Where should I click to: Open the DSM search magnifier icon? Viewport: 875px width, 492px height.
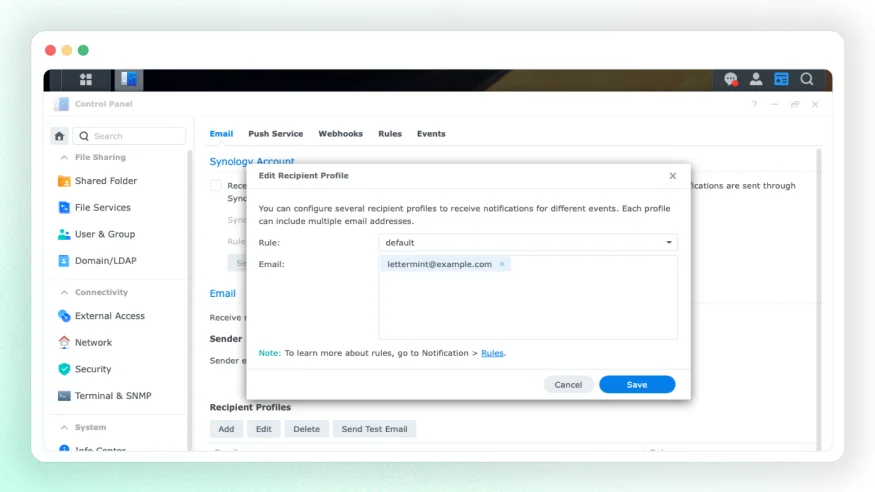(806, 79)
